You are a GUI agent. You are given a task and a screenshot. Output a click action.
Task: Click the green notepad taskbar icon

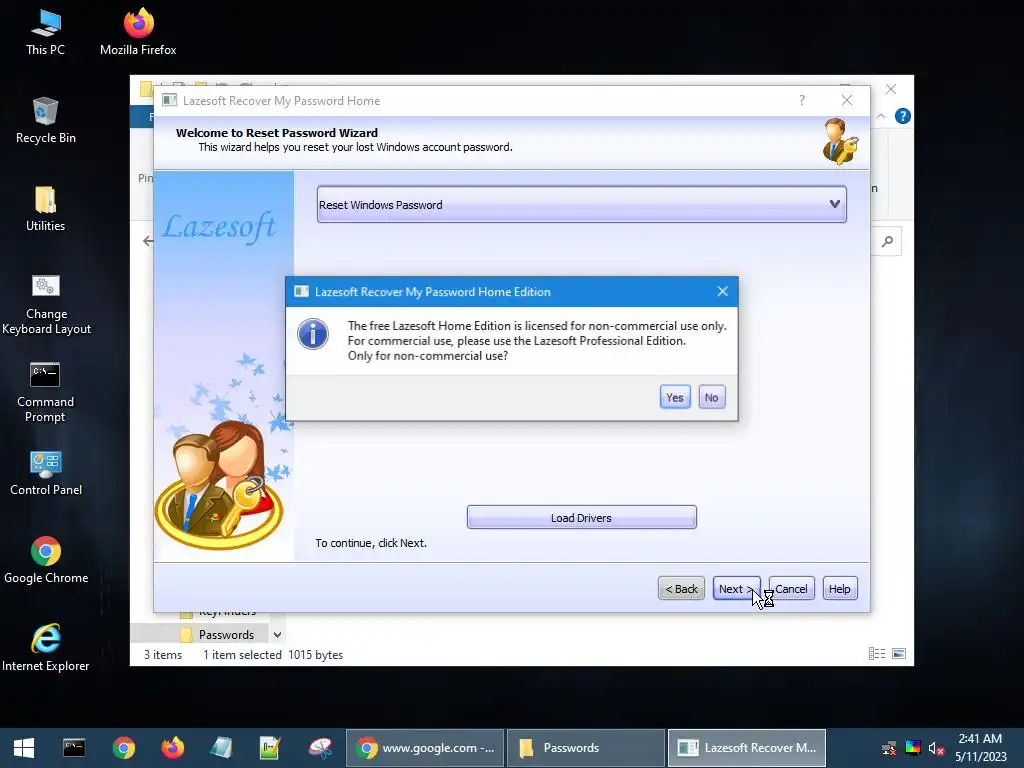(x=270, y=748)
